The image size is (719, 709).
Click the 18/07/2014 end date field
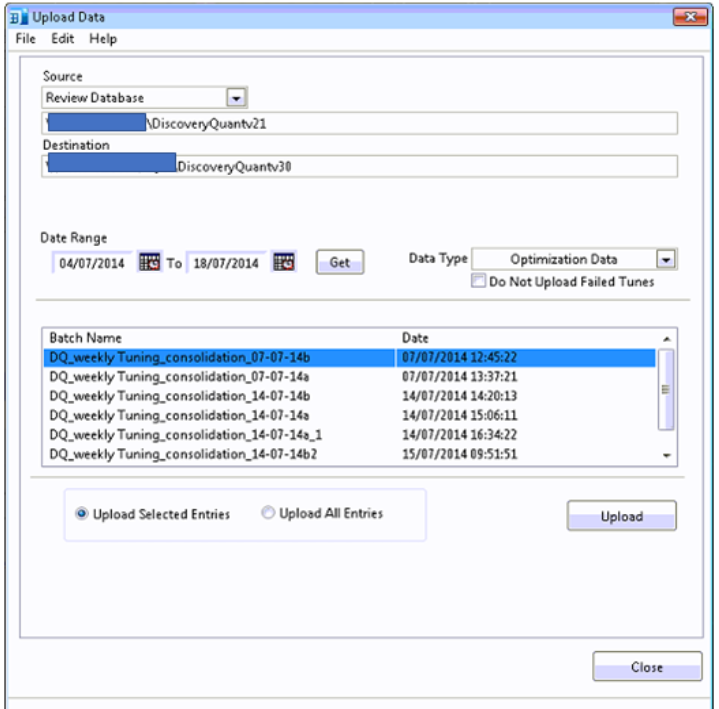click(226, 263)
